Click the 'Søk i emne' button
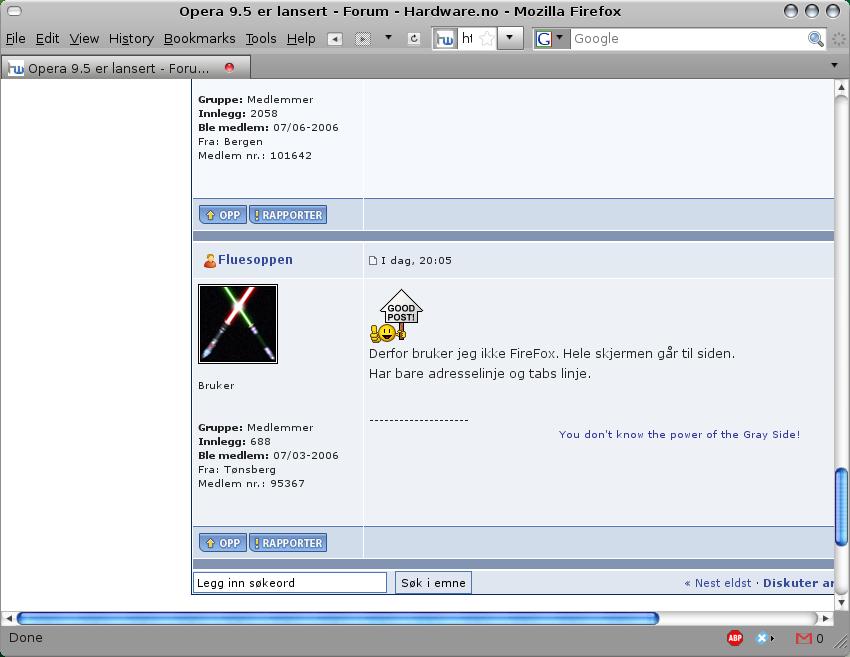 coord(433,583)
